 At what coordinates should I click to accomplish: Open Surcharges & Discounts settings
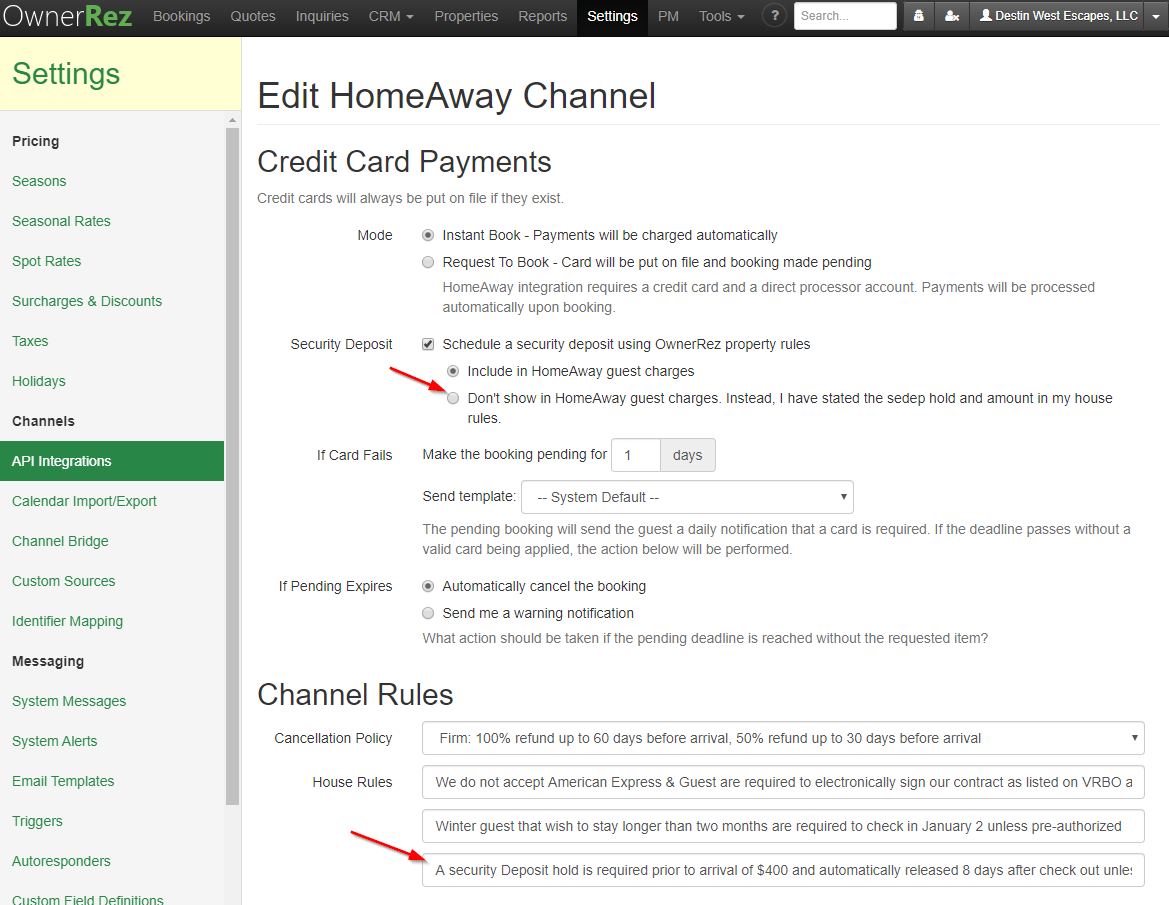pyautogui.click(x=86, y=301)
